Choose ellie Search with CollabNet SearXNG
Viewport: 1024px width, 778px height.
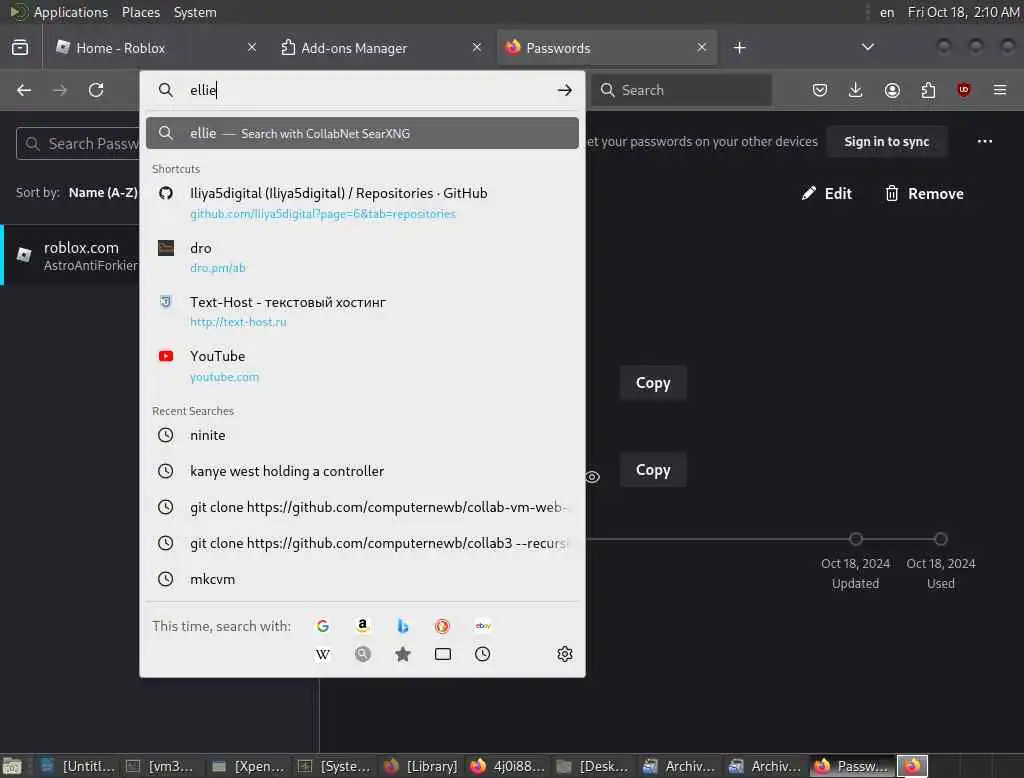[362, 133]
